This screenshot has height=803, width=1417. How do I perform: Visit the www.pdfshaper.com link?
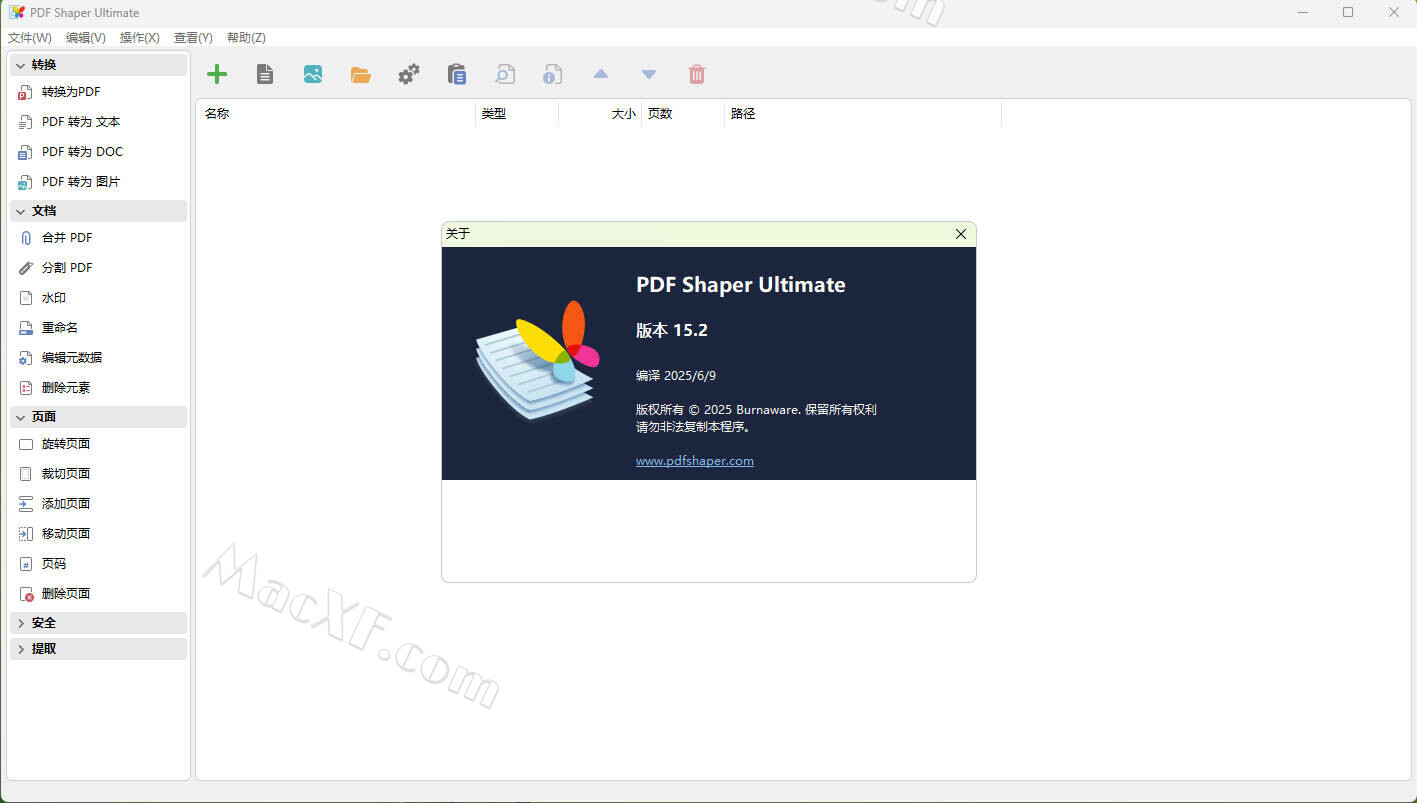point(695,461)
